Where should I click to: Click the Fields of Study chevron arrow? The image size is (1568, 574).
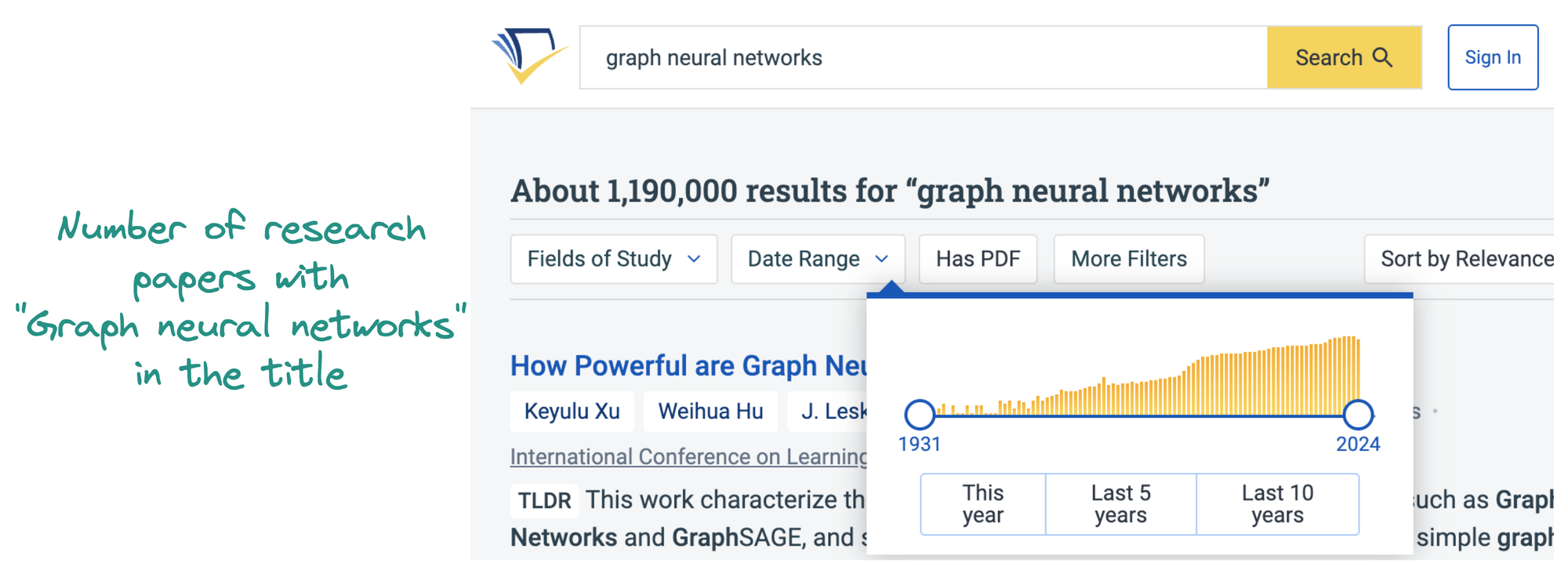pos(694,259)
